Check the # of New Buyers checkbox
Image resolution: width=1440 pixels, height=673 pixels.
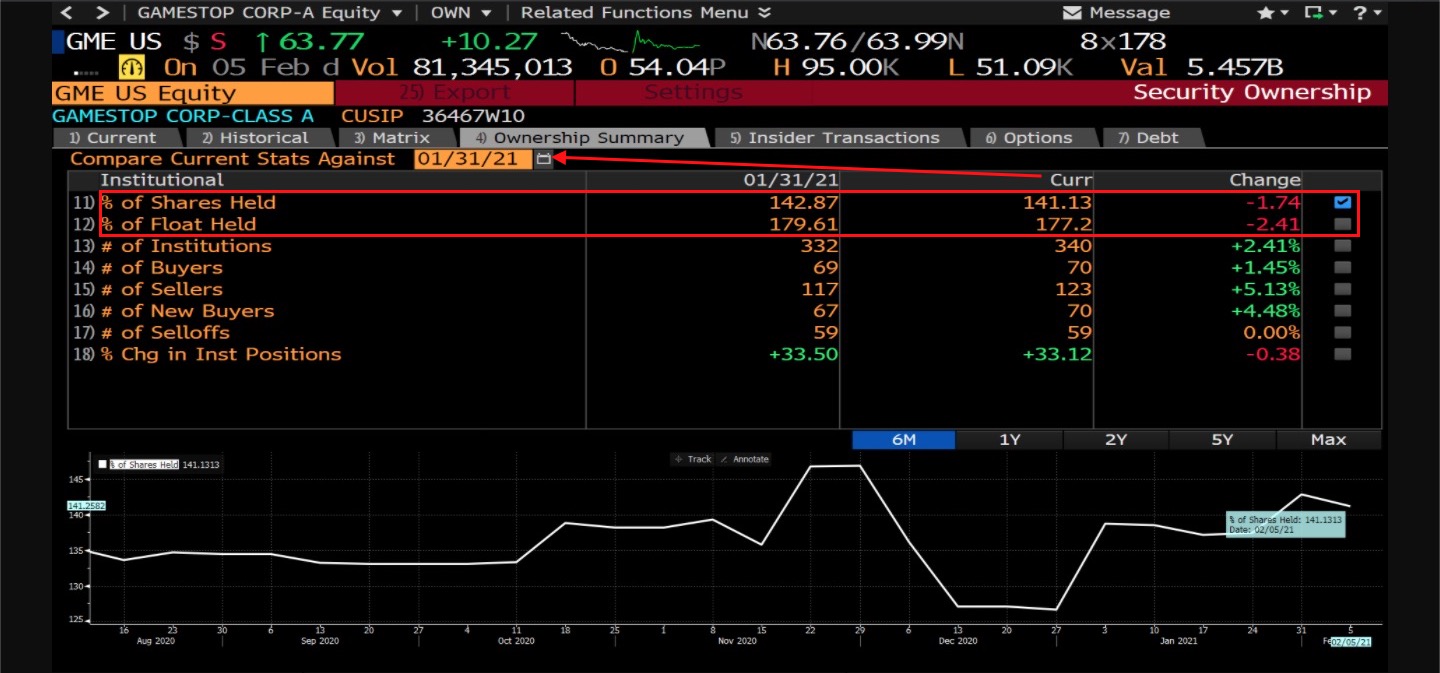[x=1342, y=311]
